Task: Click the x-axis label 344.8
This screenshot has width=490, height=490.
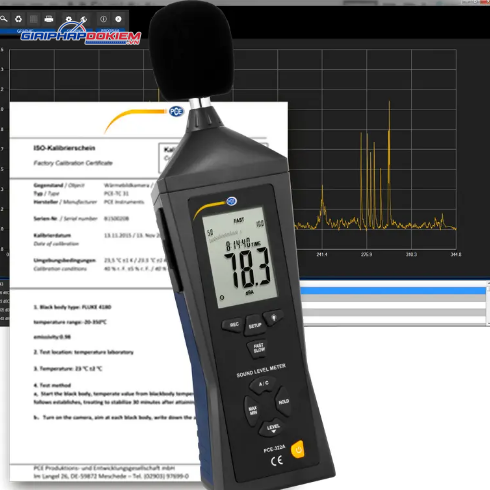Action: click(456, 254)
